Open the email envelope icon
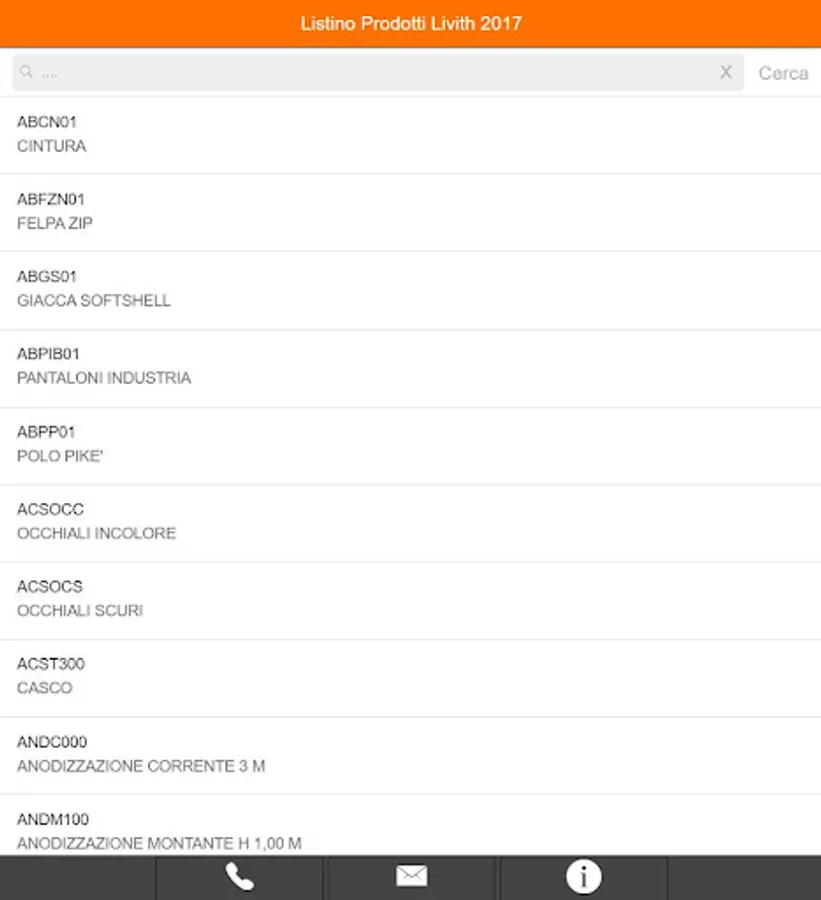This screenshot has width=821, height=900. click(412, 876)
